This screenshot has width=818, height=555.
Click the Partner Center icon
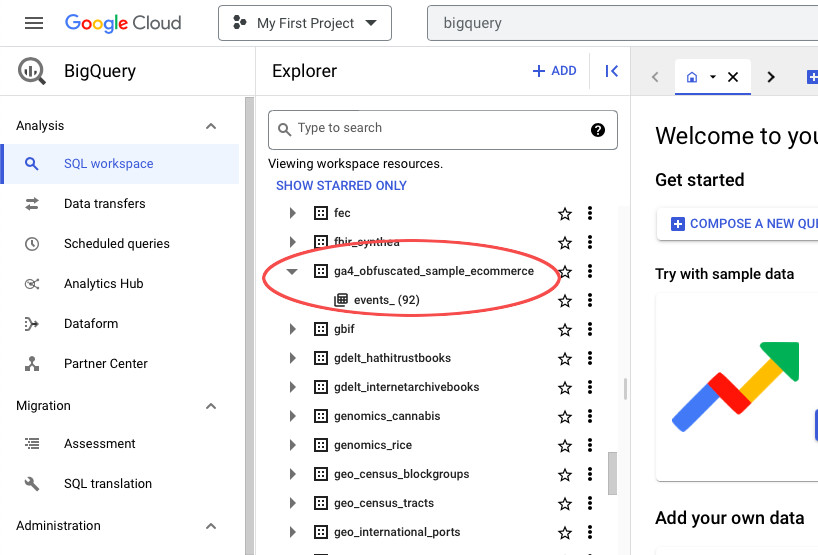(x=32, y=364)
